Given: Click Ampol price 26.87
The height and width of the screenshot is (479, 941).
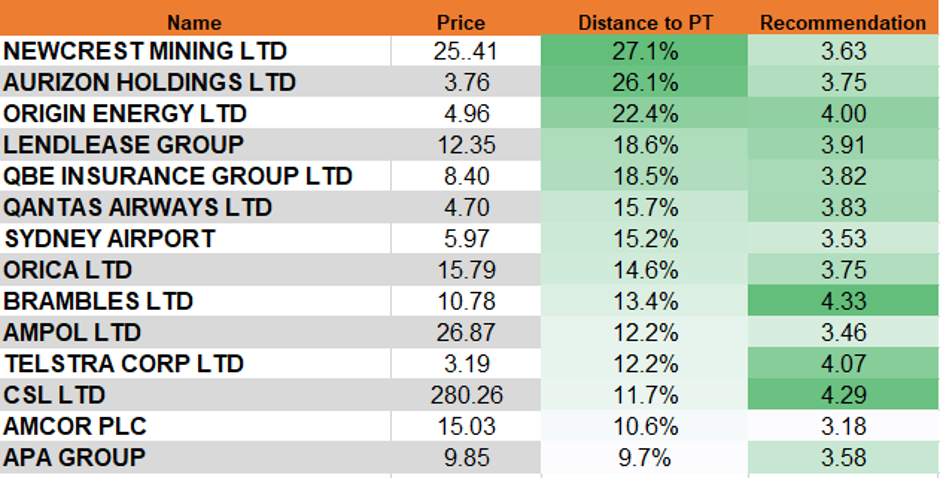Looking at the screenshot, I should 466,331.
